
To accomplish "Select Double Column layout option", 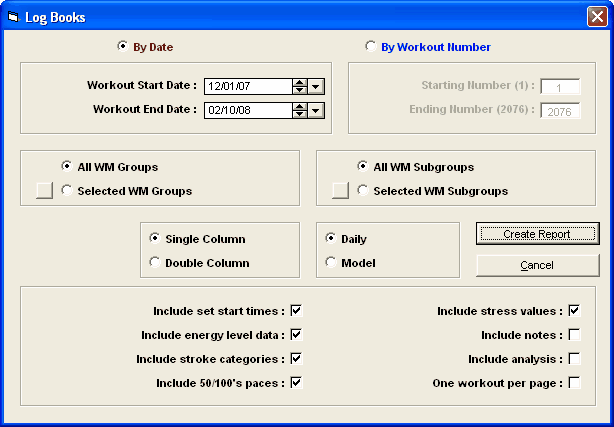I will [x=154, y=263].
